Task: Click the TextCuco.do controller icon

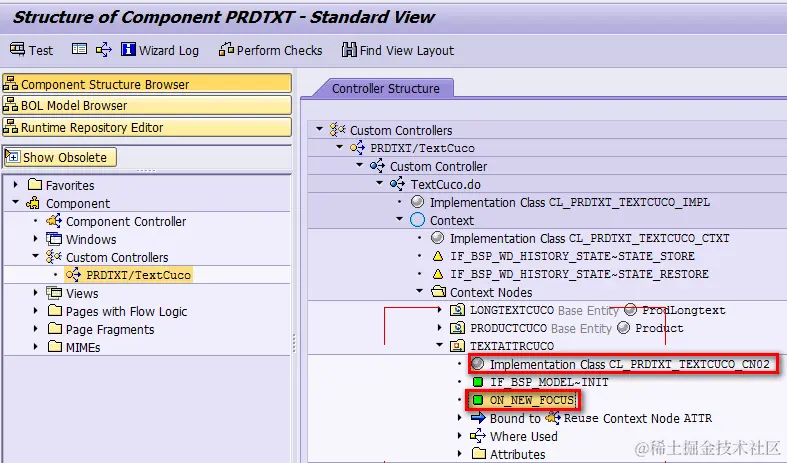Action: pos(397,184)
